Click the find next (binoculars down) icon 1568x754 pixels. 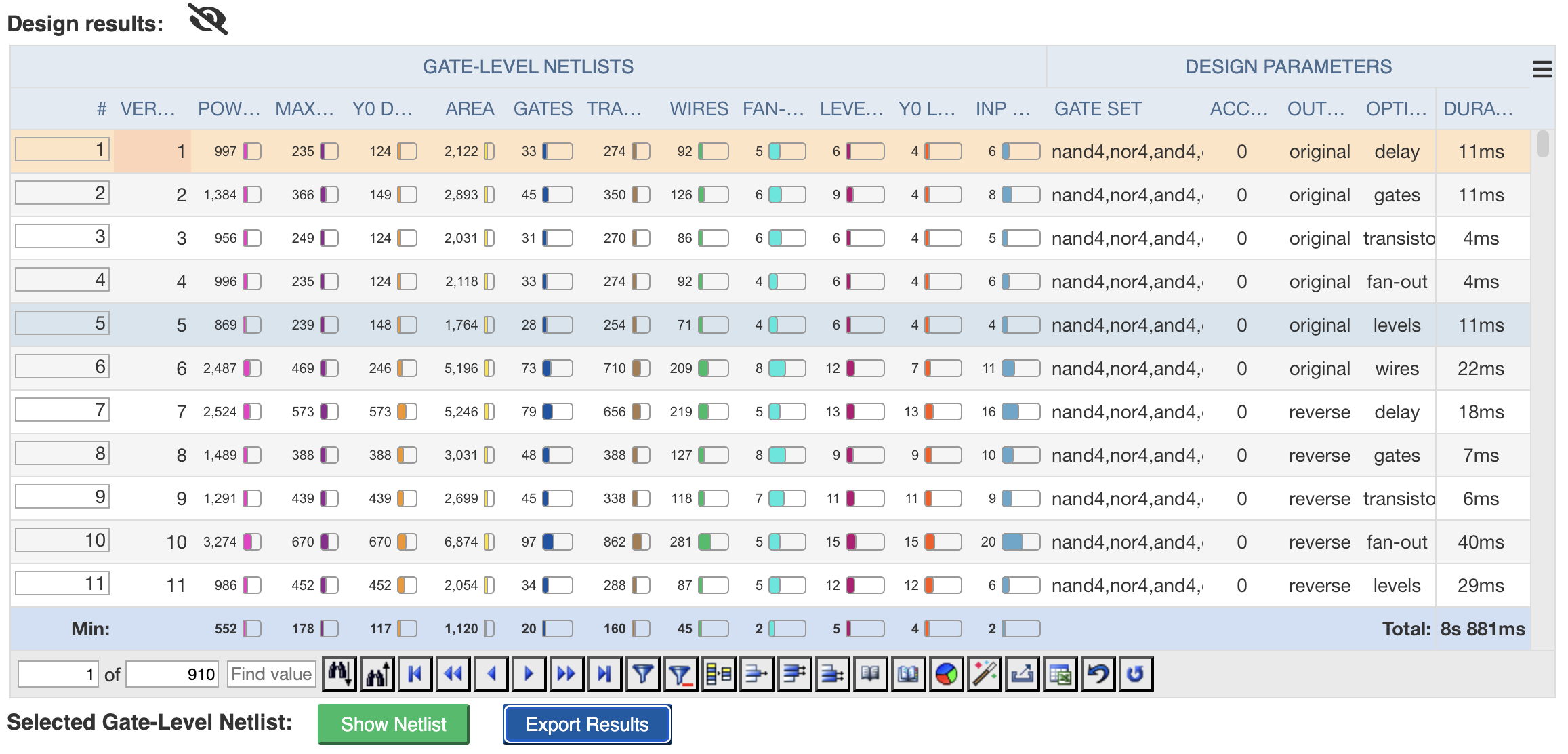pyautogui.click(x=339, y=674)
